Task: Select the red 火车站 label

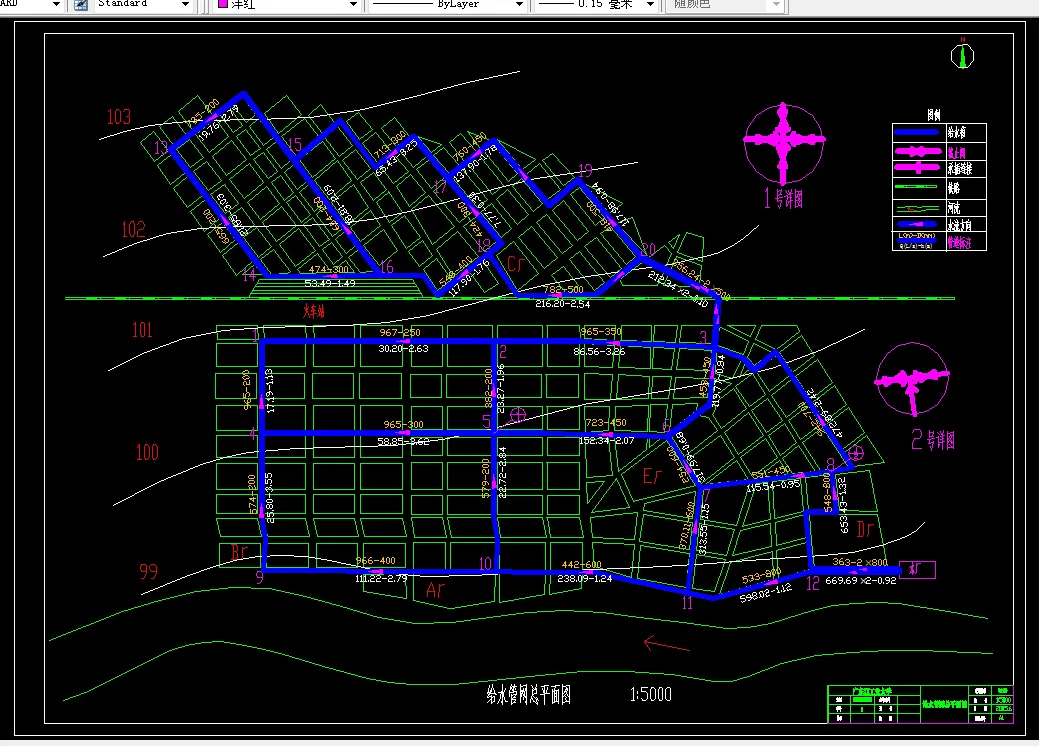Action: pos(314,311)
